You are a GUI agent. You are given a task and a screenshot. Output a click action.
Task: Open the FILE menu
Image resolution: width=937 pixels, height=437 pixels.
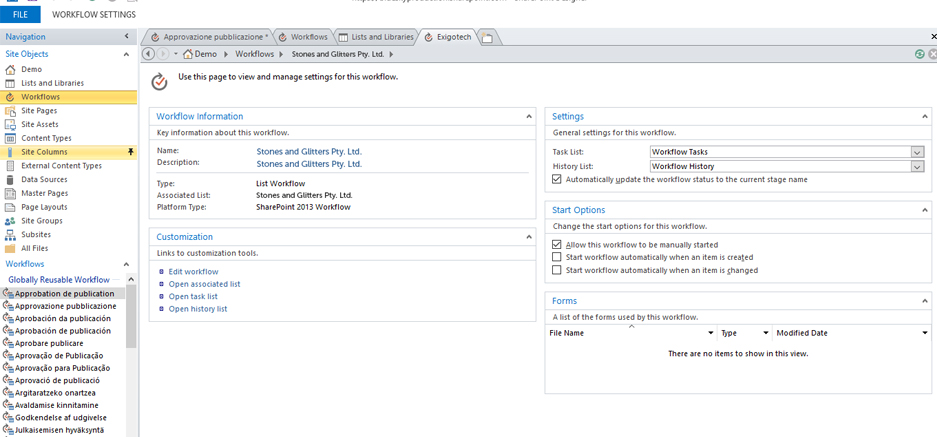coord(20,14)
